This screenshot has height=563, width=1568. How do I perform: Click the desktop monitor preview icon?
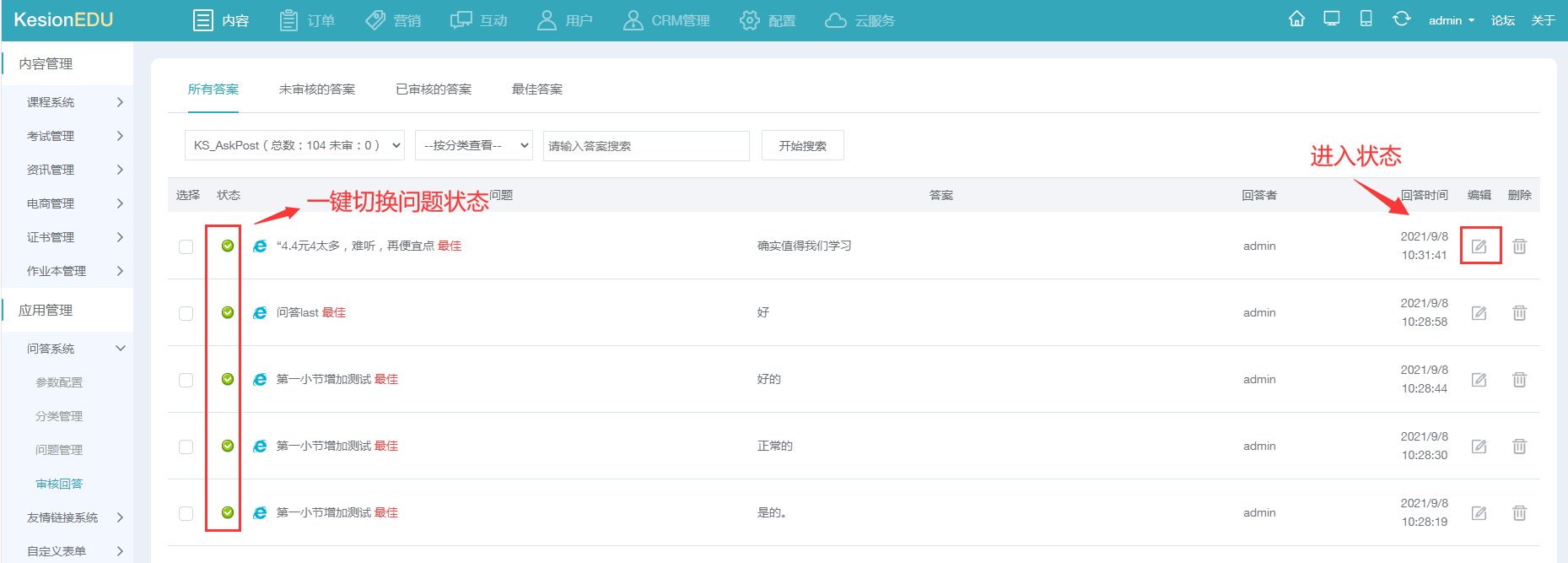coord(1331,19)
